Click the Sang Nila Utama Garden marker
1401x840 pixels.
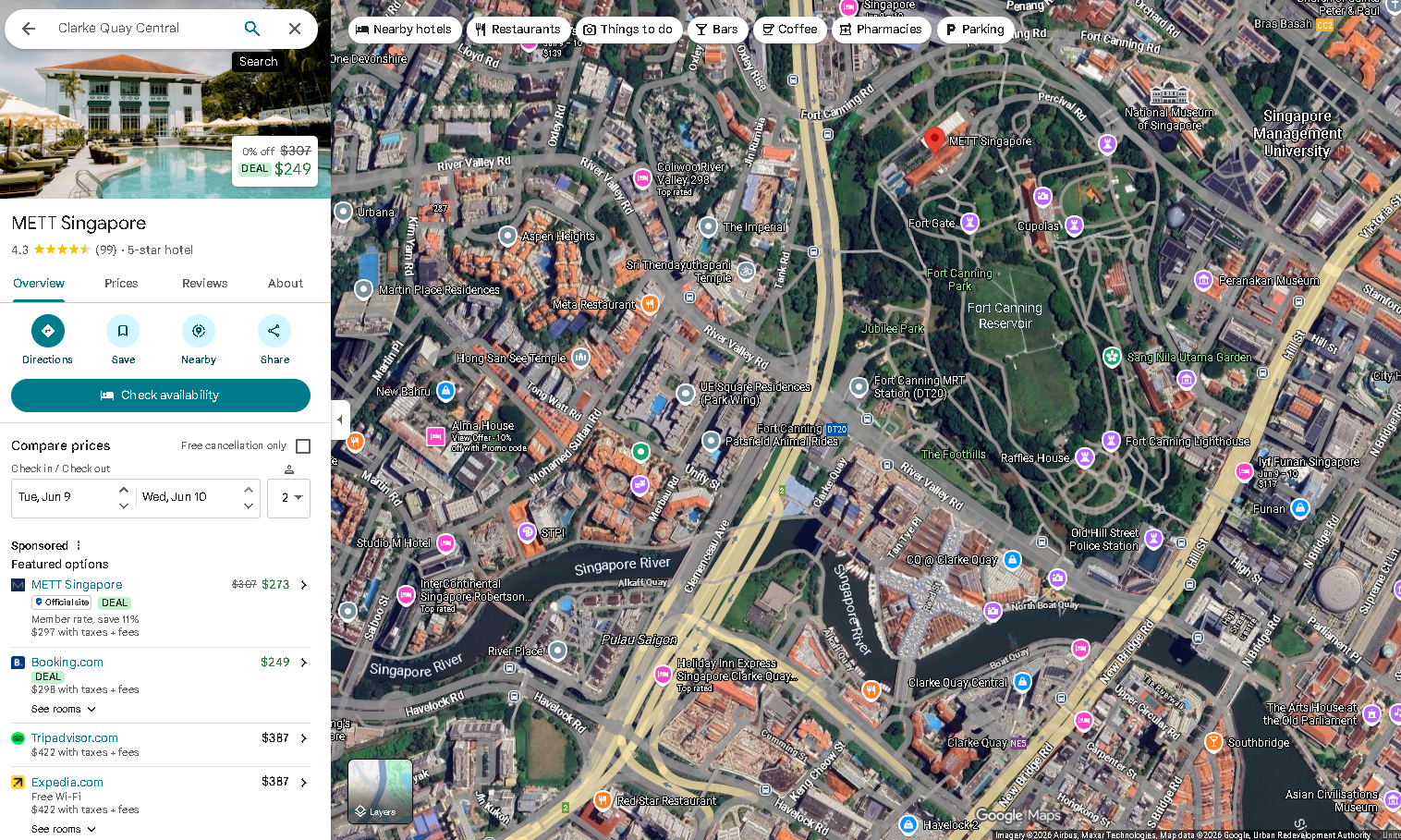[x=1113, y=357]
